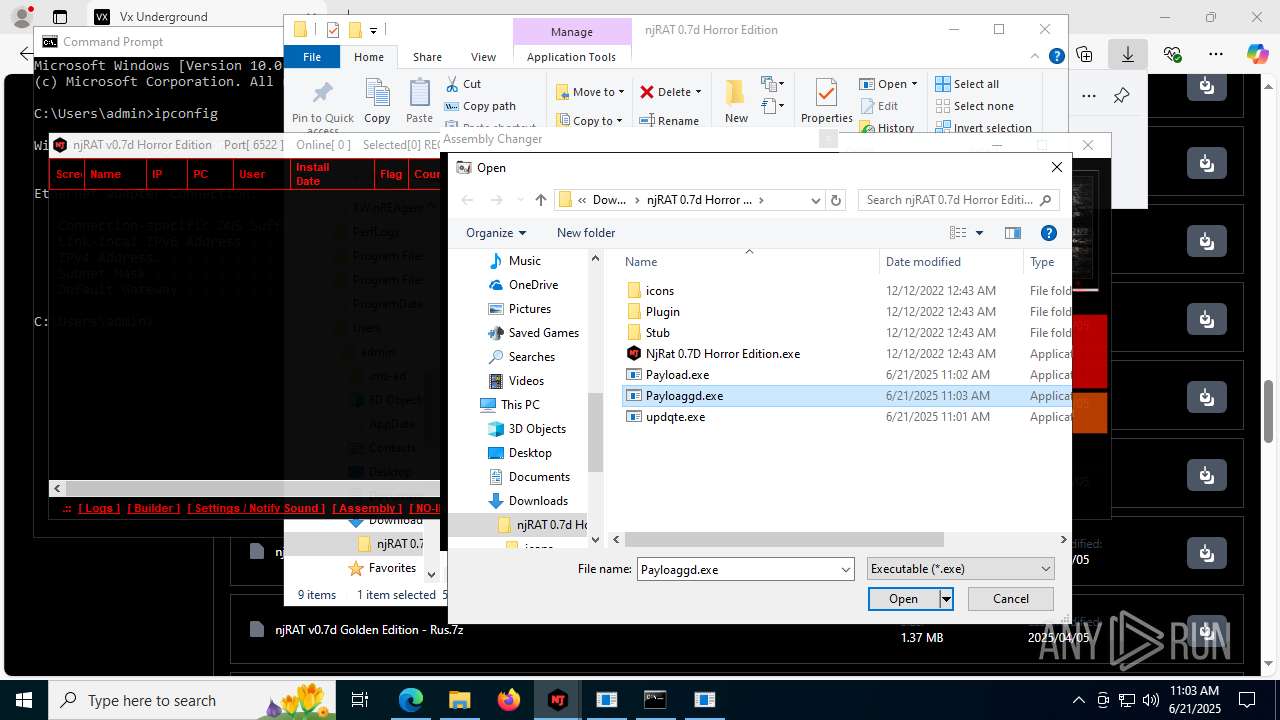The image size is (1280, 720).
Task: Select Documents in the navigation tree
Action: tap(539, 476)
